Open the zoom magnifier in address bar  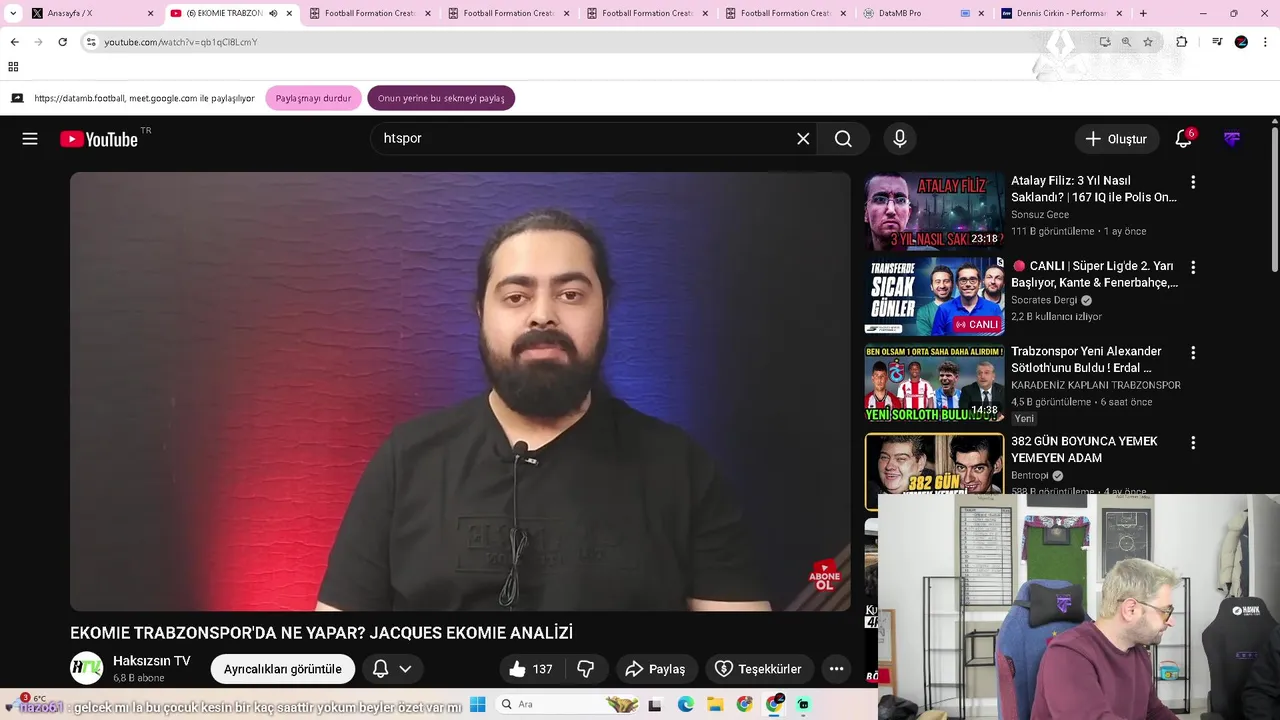pos(1126,42)
